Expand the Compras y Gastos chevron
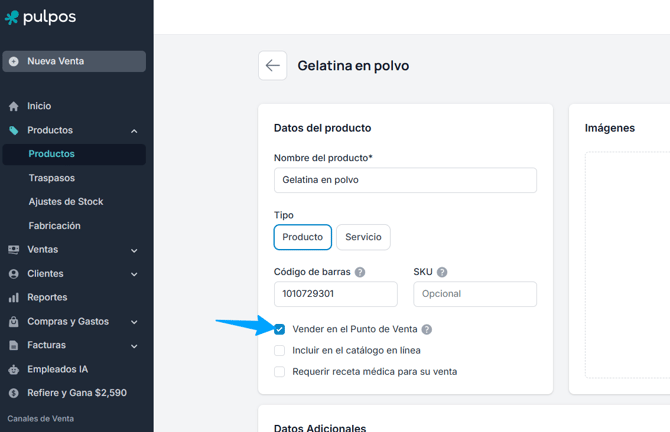The image size is (670, 432). 134,322
